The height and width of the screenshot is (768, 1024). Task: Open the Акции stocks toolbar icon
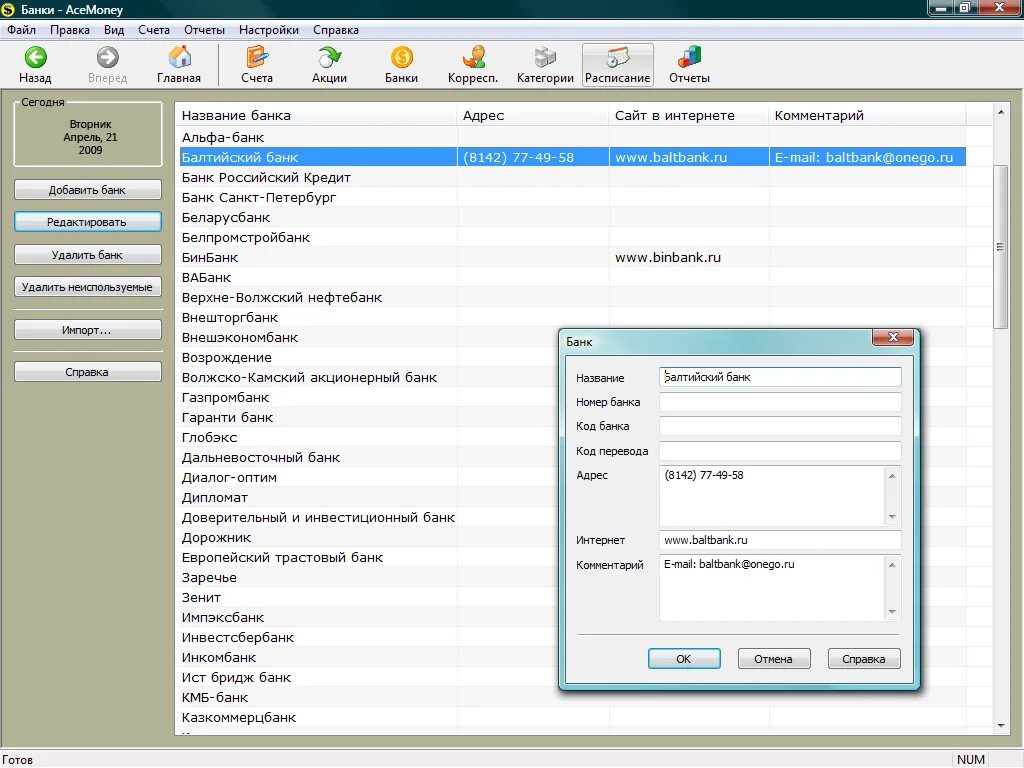[329, 57]
